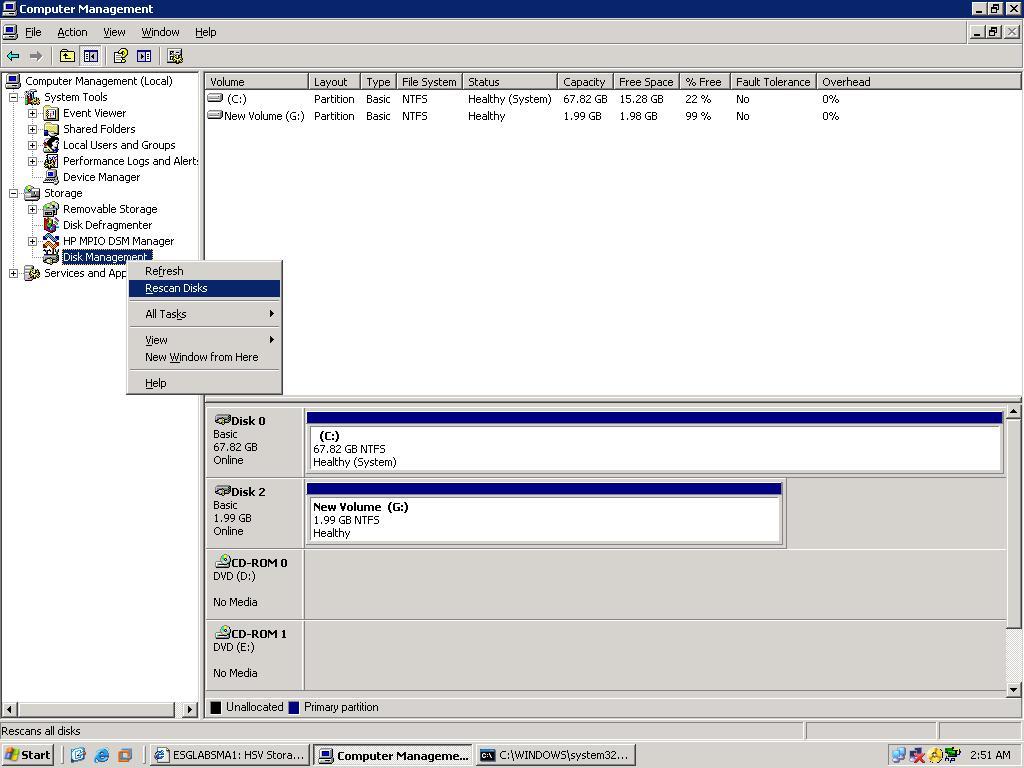Click the Disk 0 drive icon

point(223,420)
